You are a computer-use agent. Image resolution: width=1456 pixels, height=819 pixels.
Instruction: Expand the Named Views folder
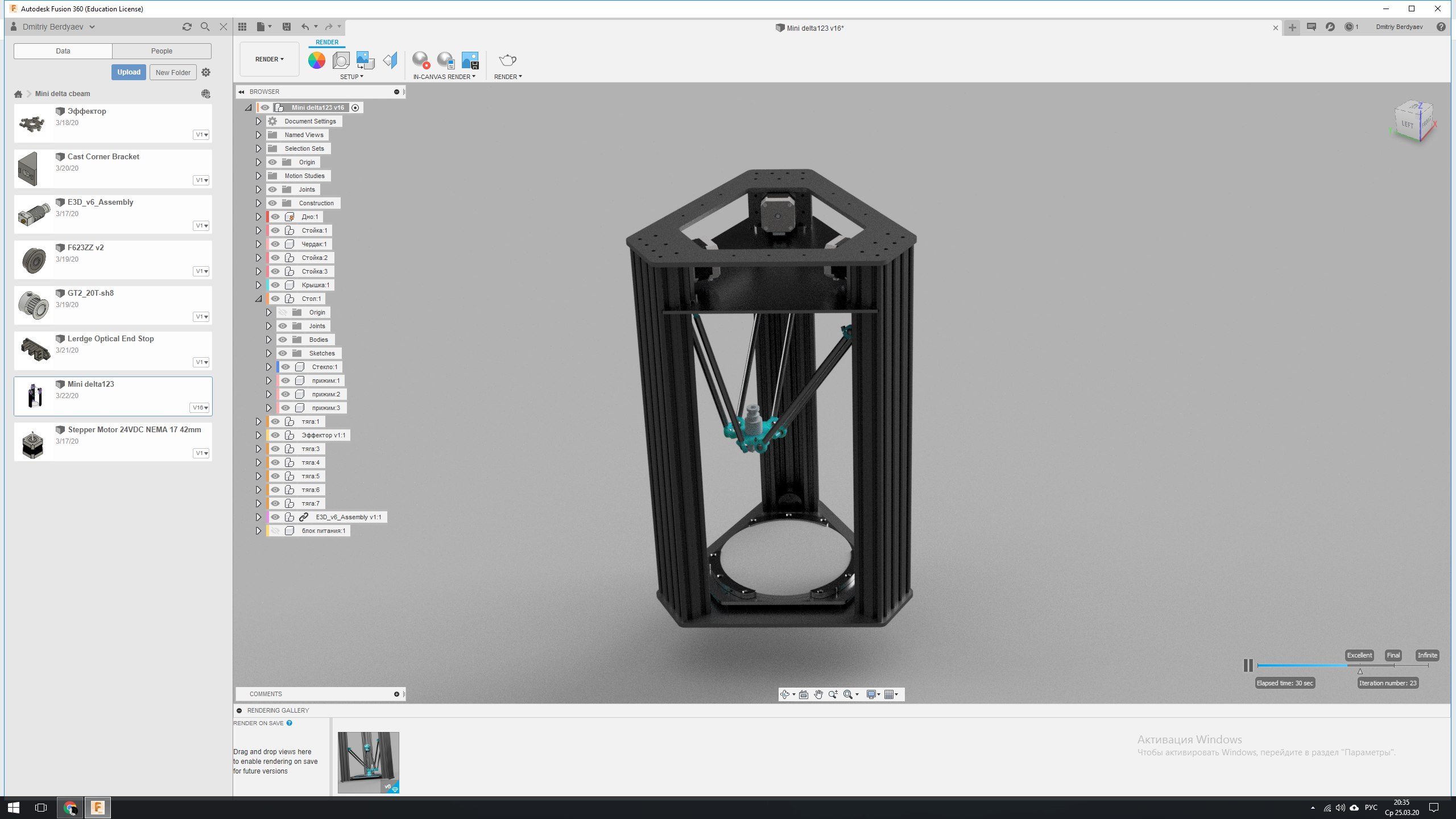[258, 135]
